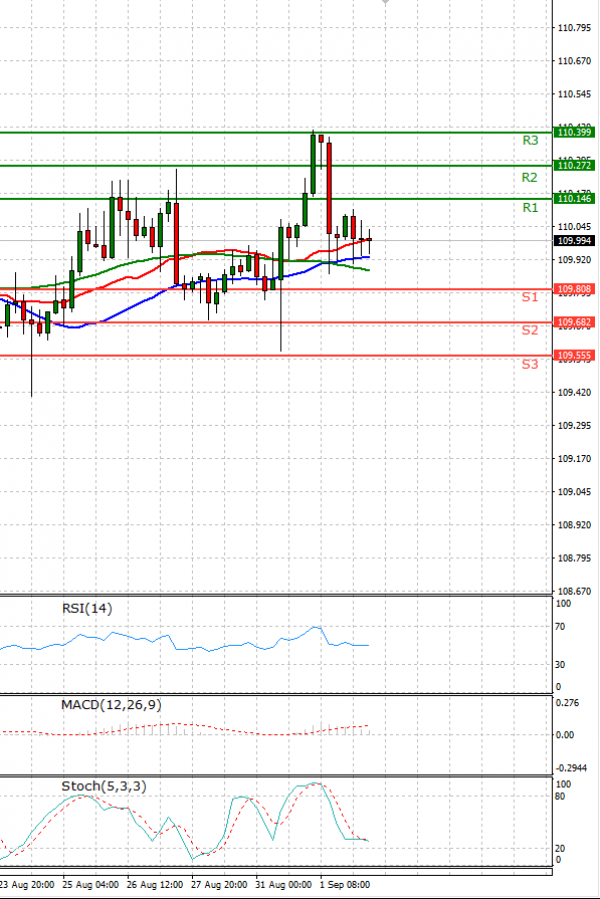This screenshot has height=899, width=600.
Task: Click the 26 Aug 12:00 time label
Action: click(x=154, y=885)
